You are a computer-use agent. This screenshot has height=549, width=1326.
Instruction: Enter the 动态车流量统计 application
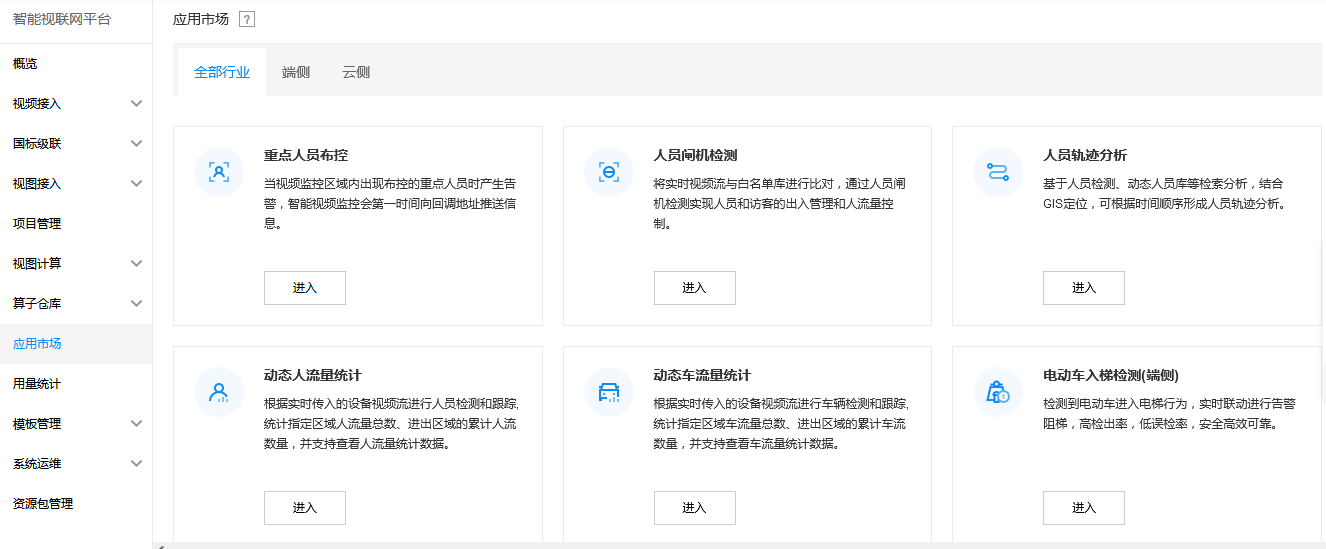point(694,508)
